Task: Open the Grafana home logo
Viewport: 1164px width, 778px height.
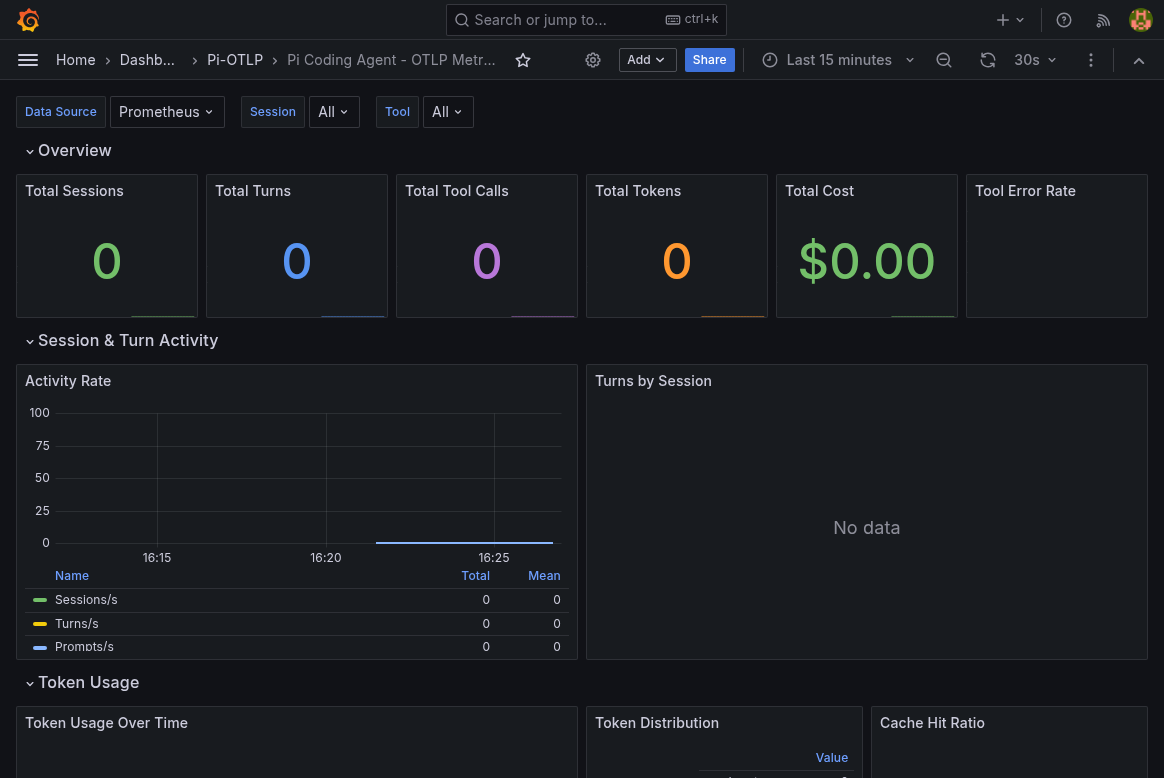Action: pyautogui.click(x=28, y=20)
